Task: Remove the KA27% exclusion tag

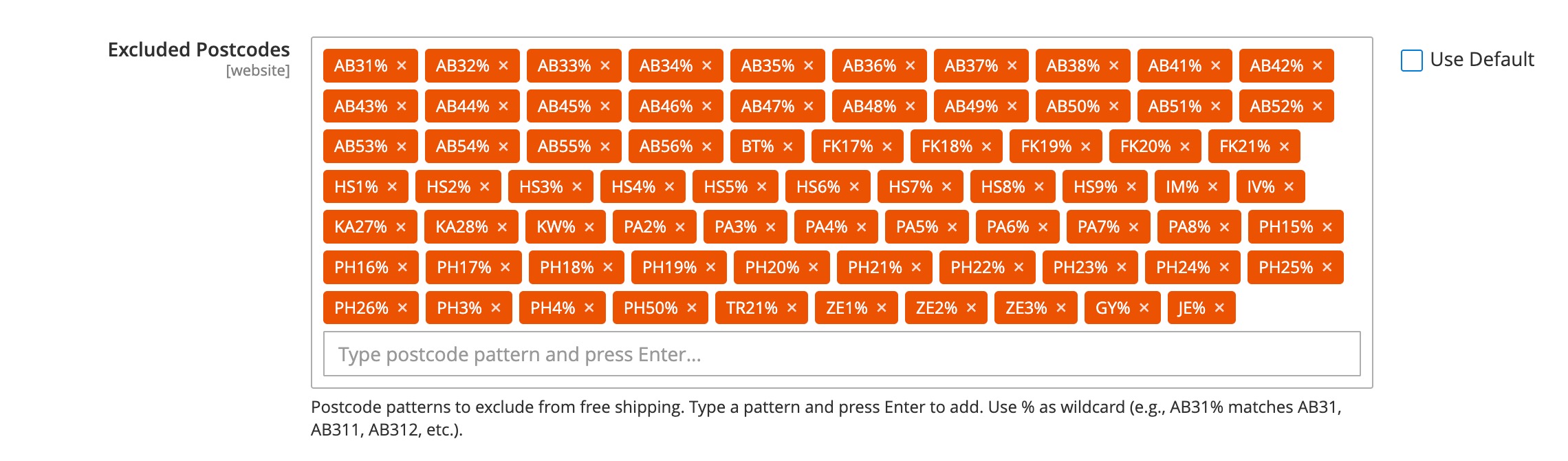Action: (x=401, y=227)
